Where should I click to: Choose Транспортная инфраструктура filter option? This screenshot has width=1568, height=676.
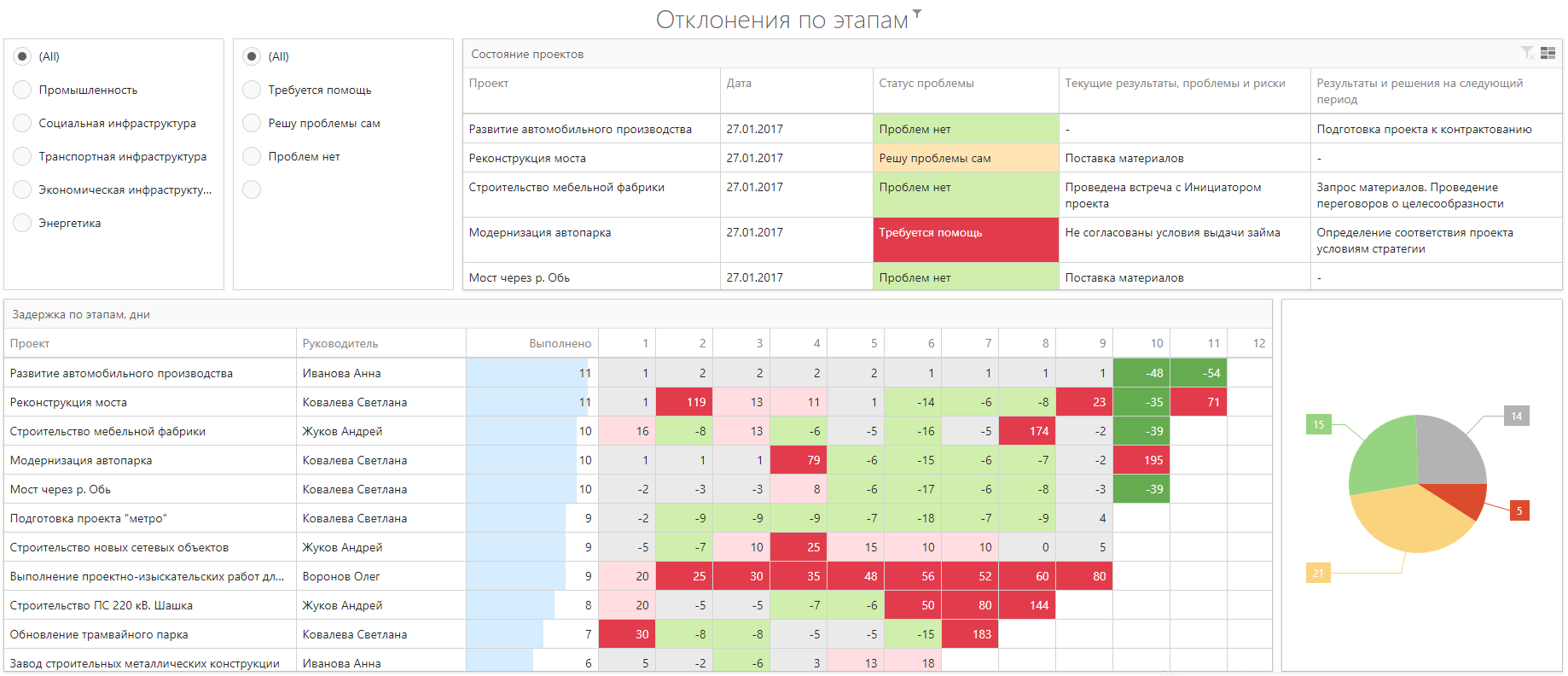23,156
